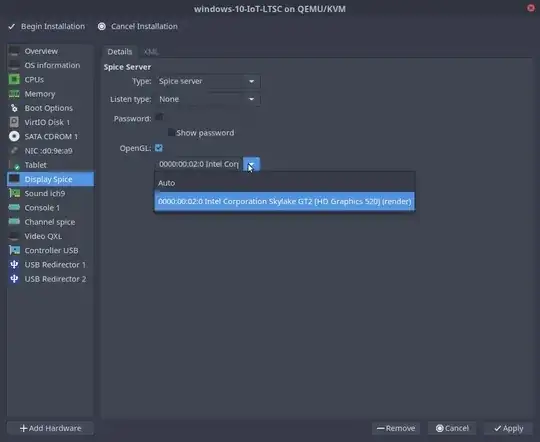
Task: Select the USB Redirector 2 entry
Action: tap(50, 279)
